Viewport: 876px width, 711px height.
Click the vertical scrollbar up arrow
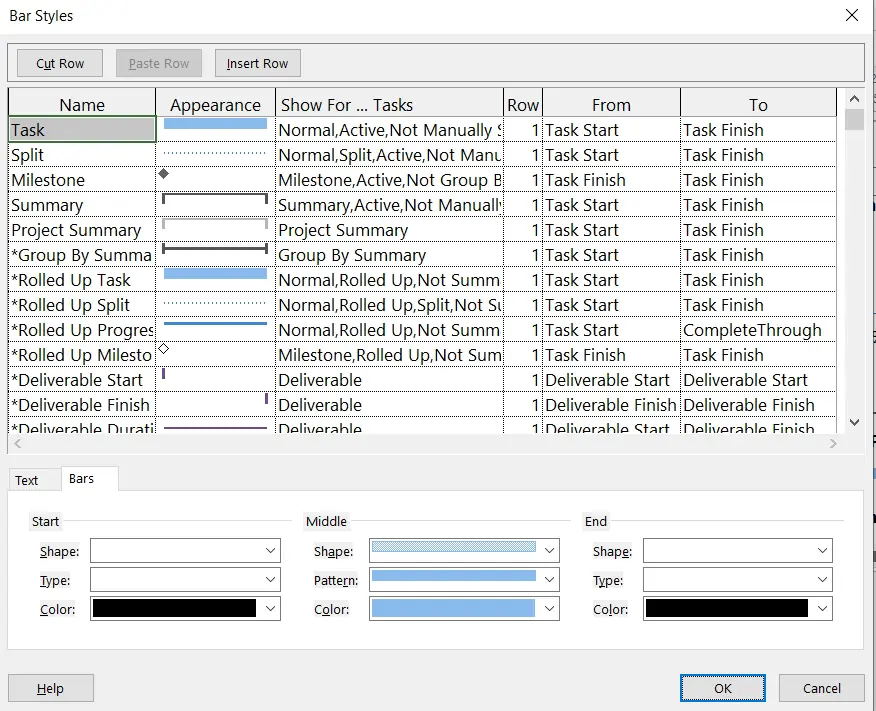point(854,99)
